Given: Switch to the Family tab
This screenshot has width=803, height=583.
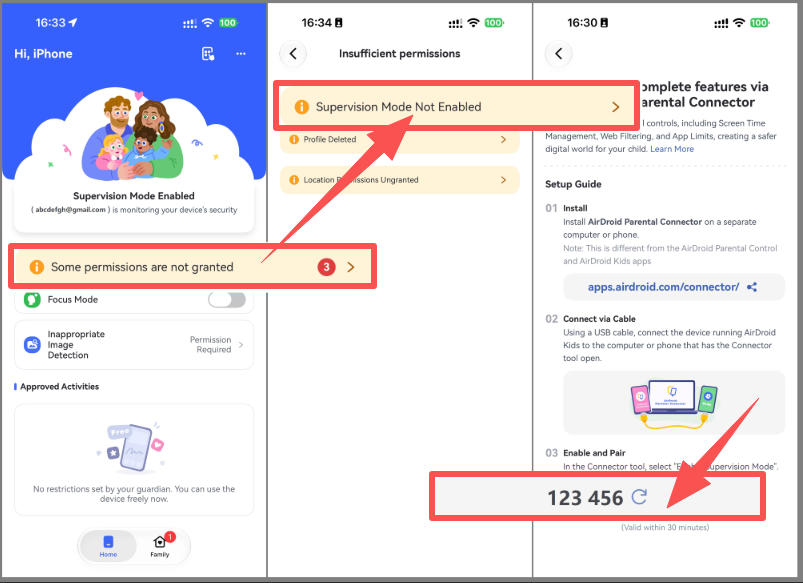Looking at the screenshot, I should click(160, 546).
